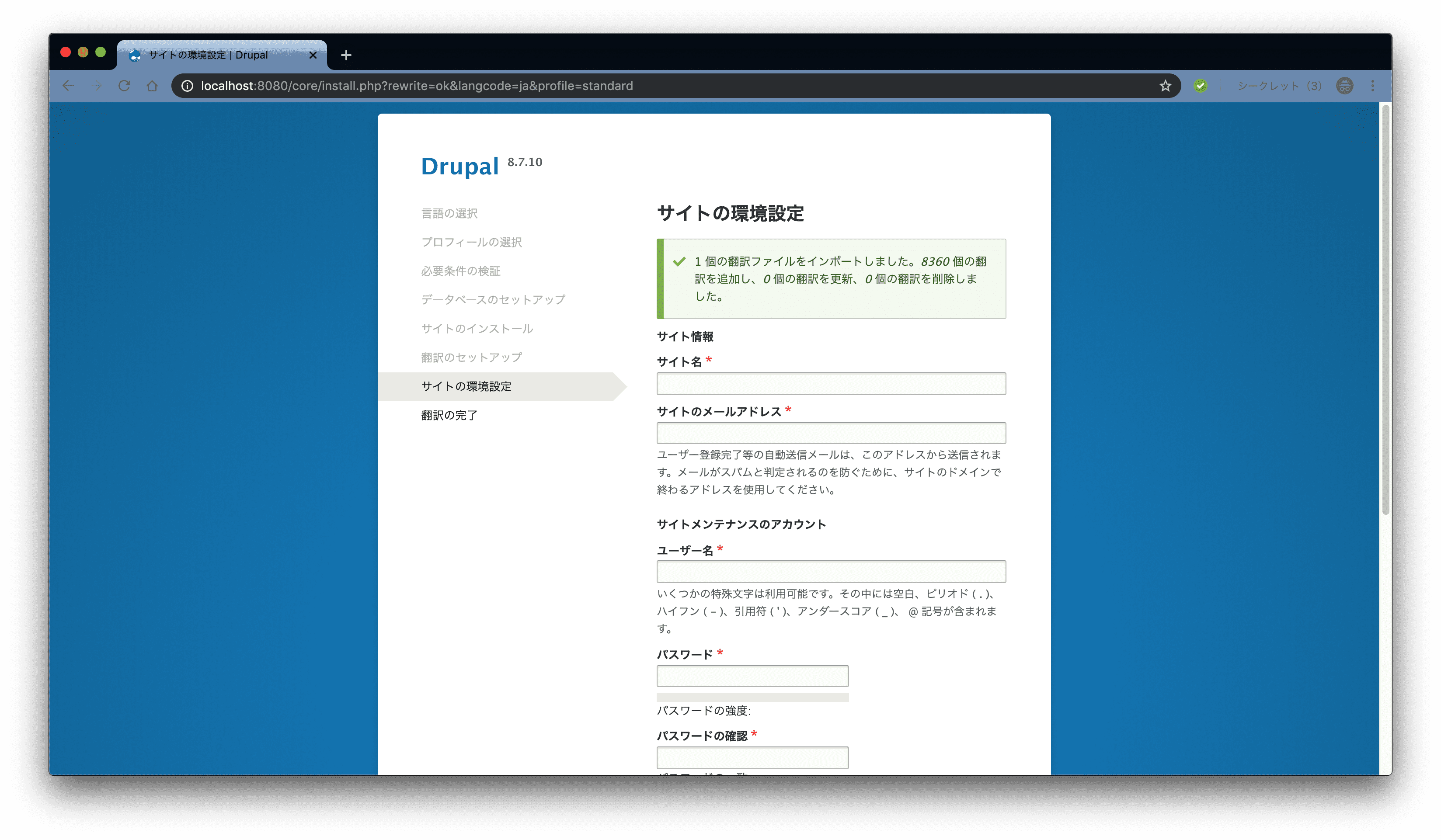The image size is (1441, 840).
Task: Click the Drupal site name heading
Action: (460, 167)
